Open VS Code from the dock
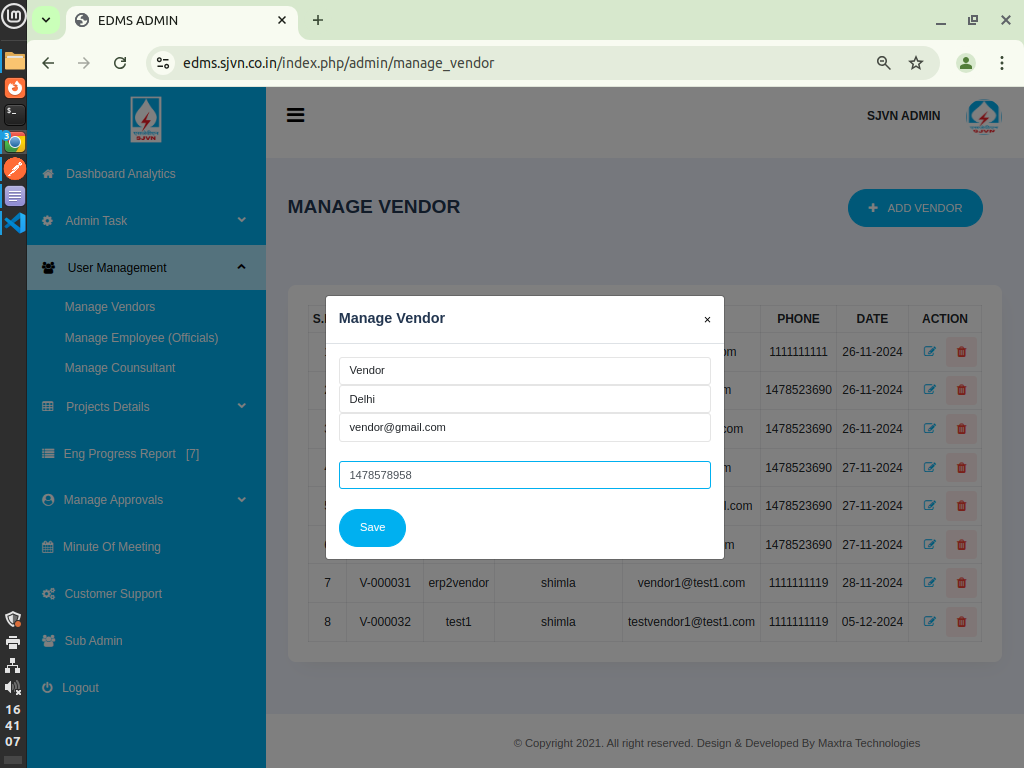This screenshot has width=1024, height=768. pos(14,223)
